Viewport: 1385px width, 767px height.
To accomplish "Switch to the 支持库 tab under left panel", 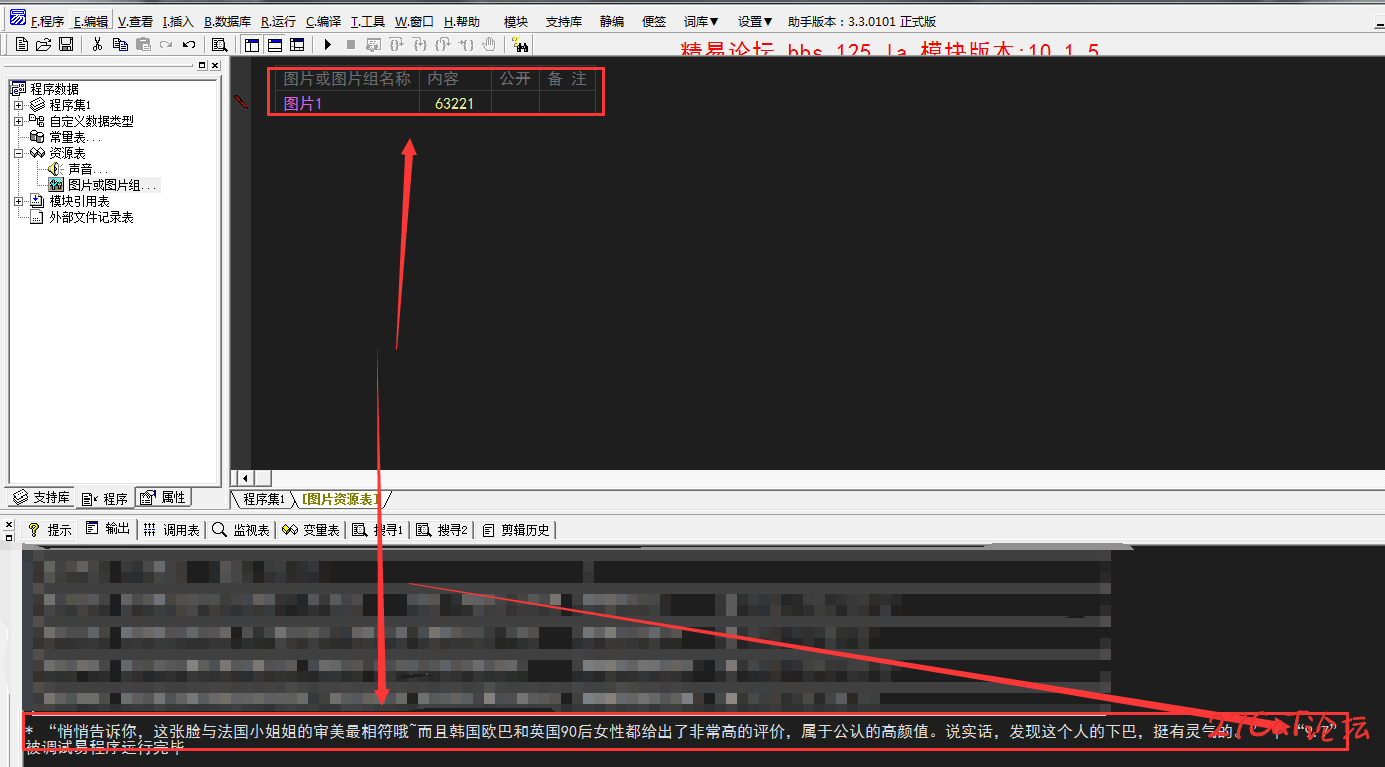I will (41, 498).
